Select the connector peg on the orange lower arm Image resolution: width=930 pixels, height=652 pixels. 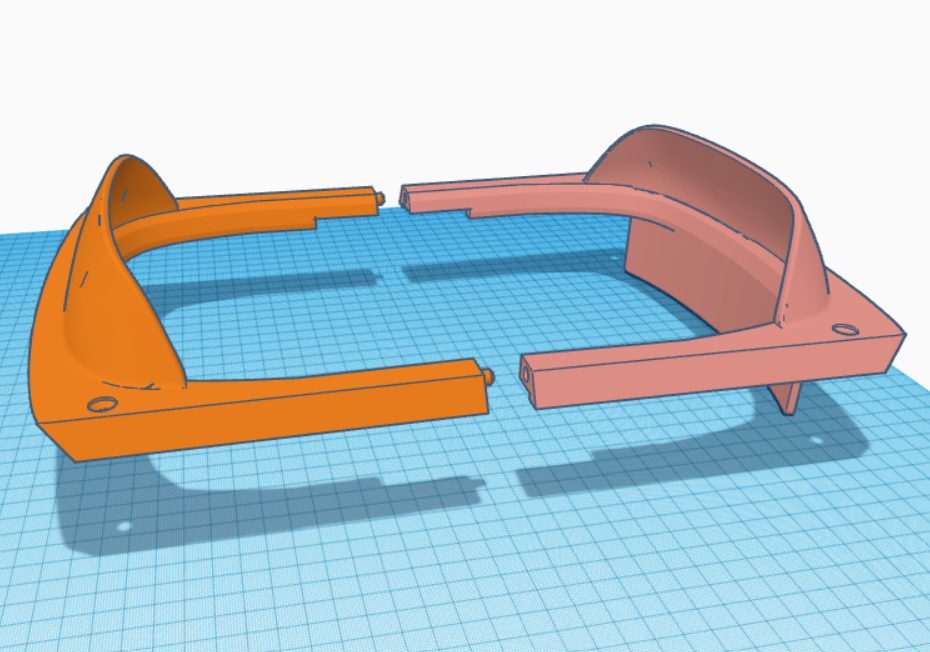pyautogui.click(x=487, y=375)
